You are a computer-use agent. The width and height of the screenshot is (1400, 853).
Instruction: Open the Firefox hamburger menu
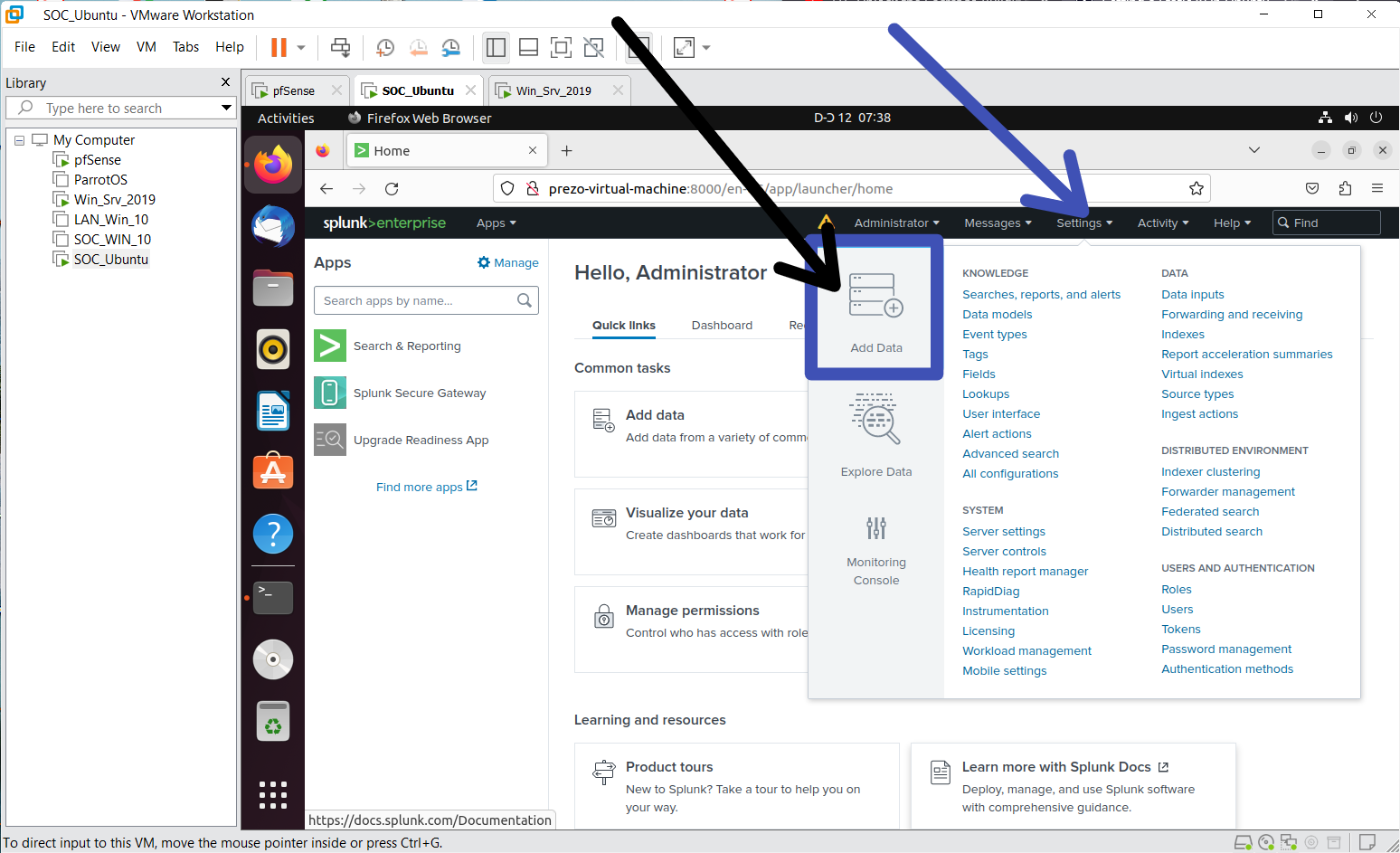point(1377,188)
